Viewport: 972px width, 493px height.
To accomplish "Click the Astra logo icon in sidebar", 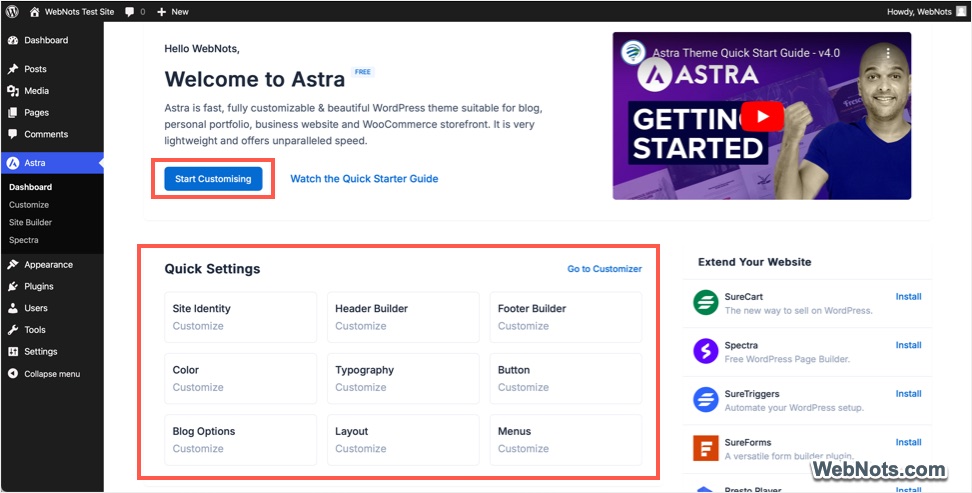I will click(x=13, y=163).
